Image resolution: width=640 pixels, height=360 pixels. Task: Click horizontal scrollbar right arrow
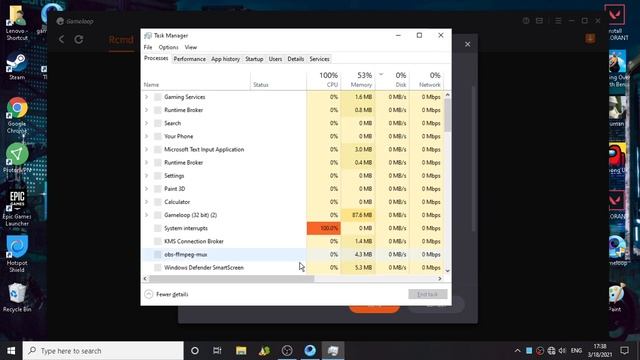[440, 279]
